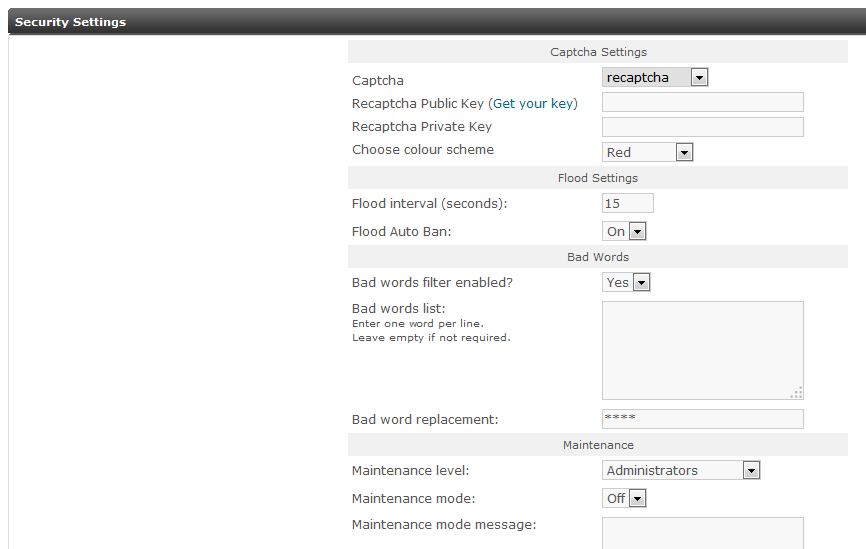
Task: Click the Bad Words section header
Action: click(x=598, y=257)
